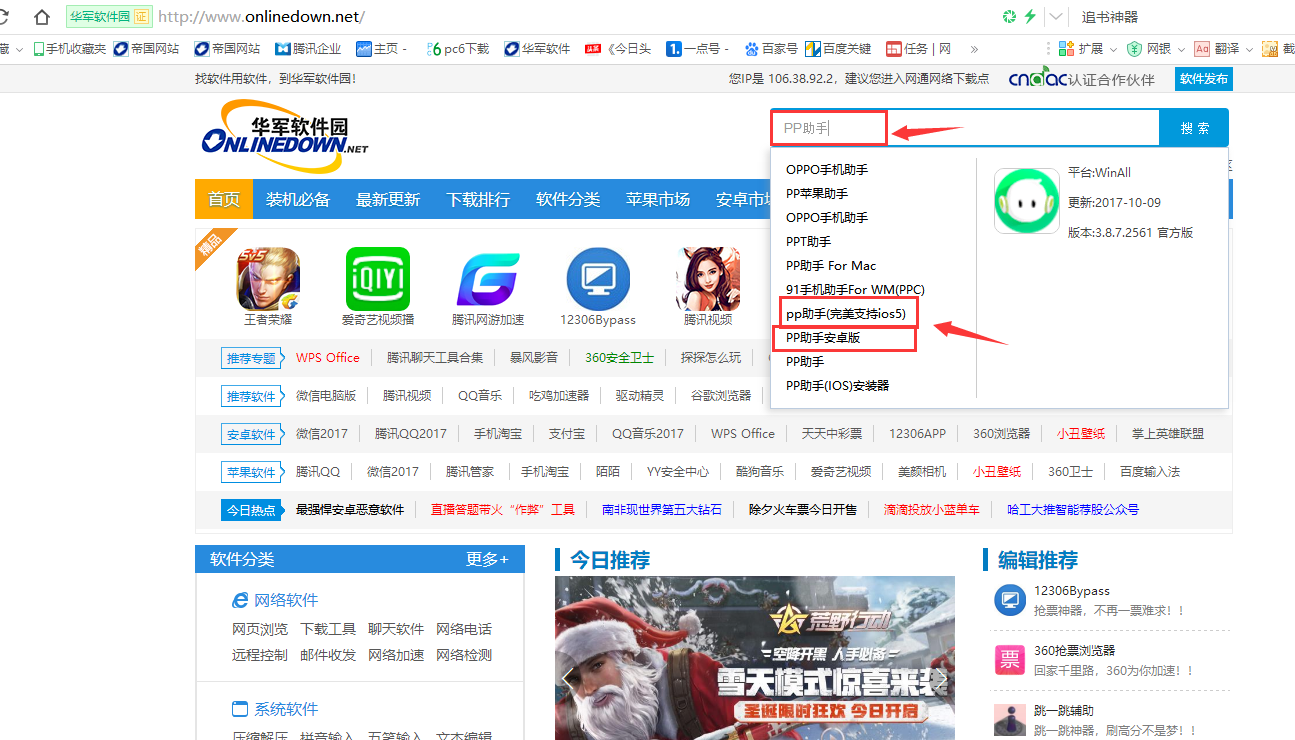Screen dimensions: 1295x740
Task: Switch to the 装机必备 nav tab
Action: (x=298, y=199)
